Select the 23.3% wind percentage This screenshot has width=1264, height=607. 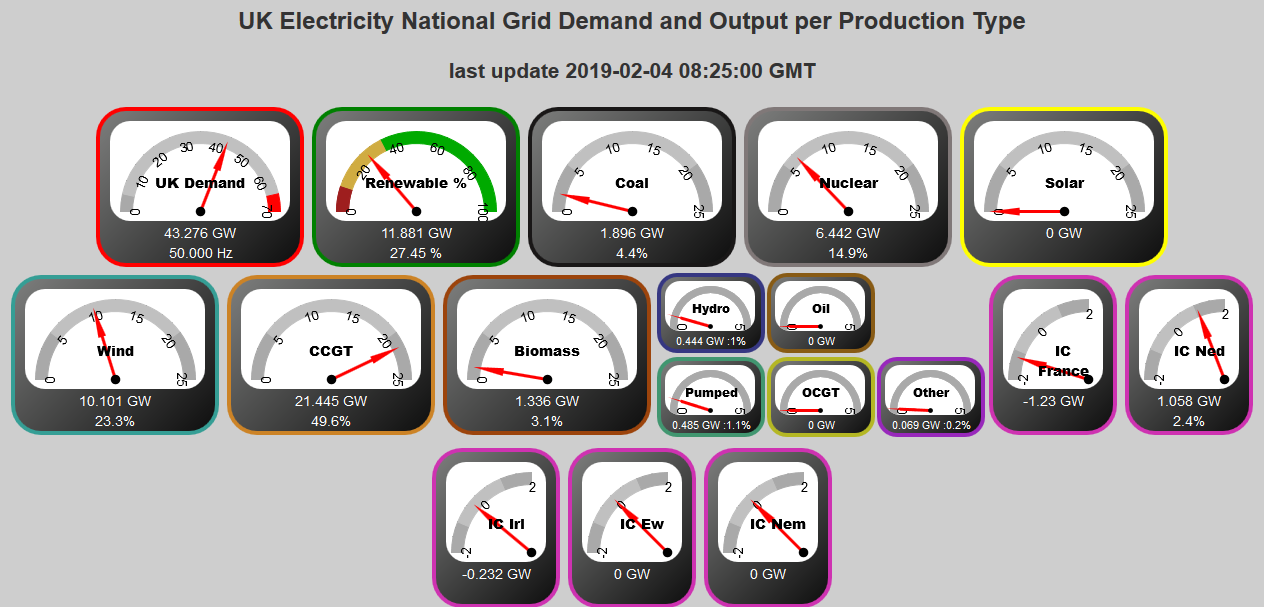pos(115,421)
